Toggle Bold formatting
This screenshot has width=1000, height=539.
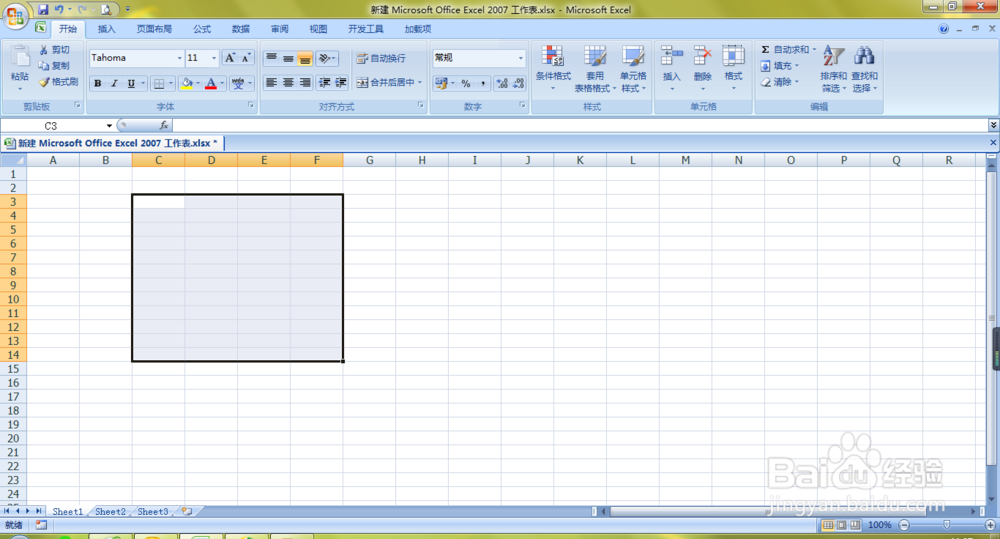point(98,83)
